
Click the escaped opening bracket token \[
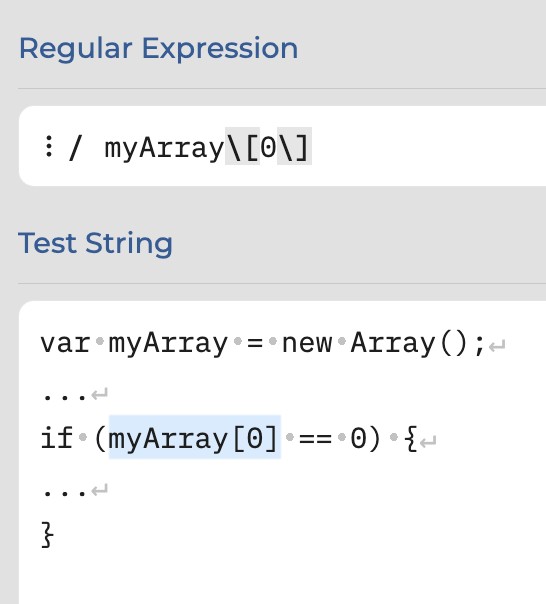[242, 147]
